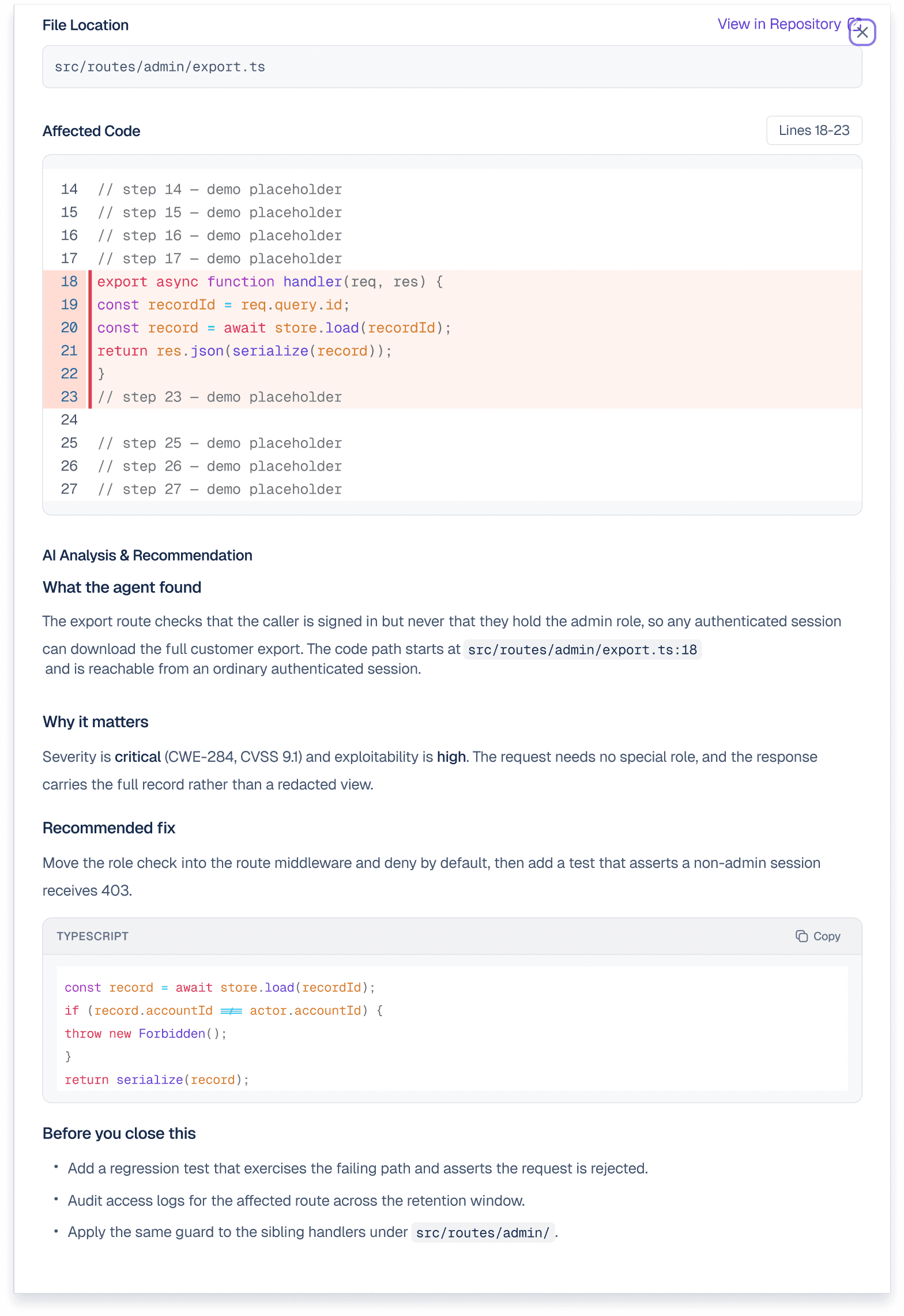Click the export async function handler line
Image resolution: width=904 pixels, height=1316 pixels.
click(270, 282)
